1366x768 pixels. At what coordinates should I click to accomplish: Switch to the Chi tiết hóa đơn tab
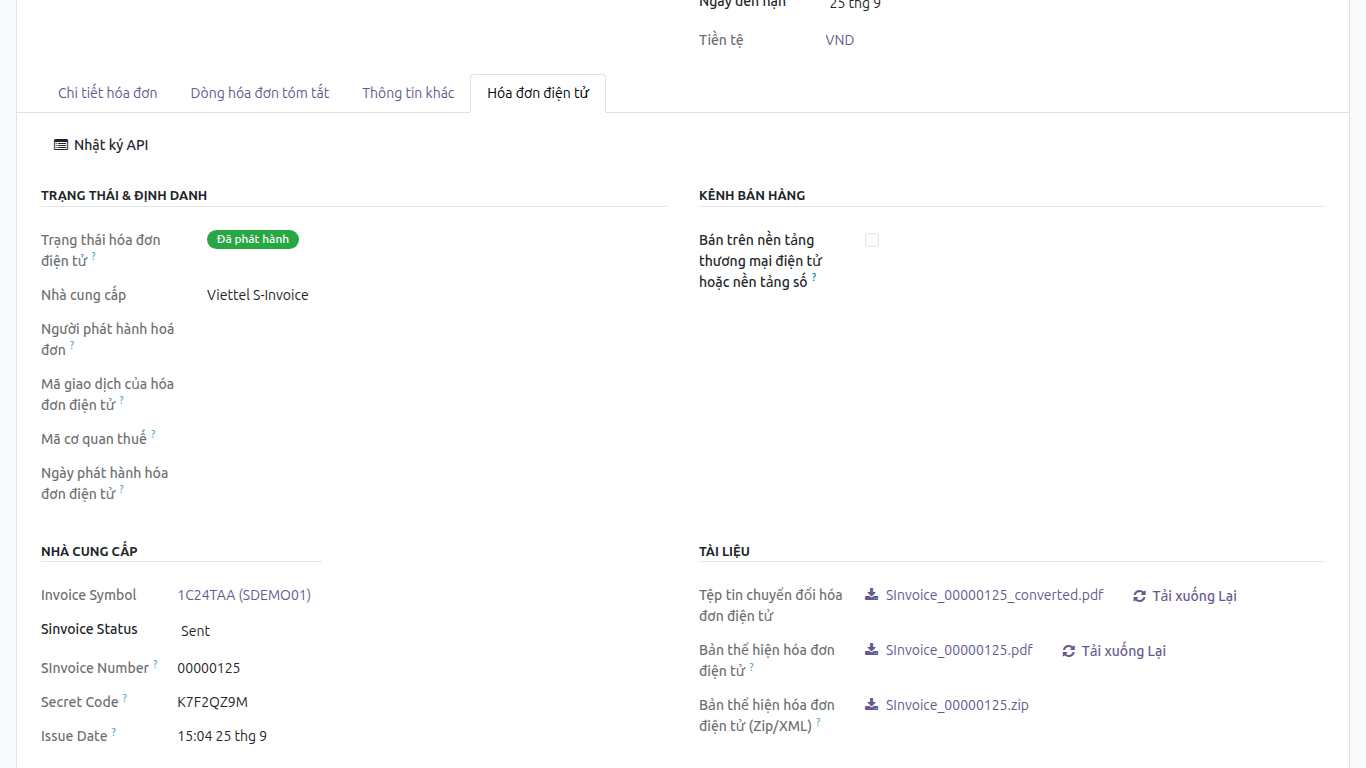point(108,93)
